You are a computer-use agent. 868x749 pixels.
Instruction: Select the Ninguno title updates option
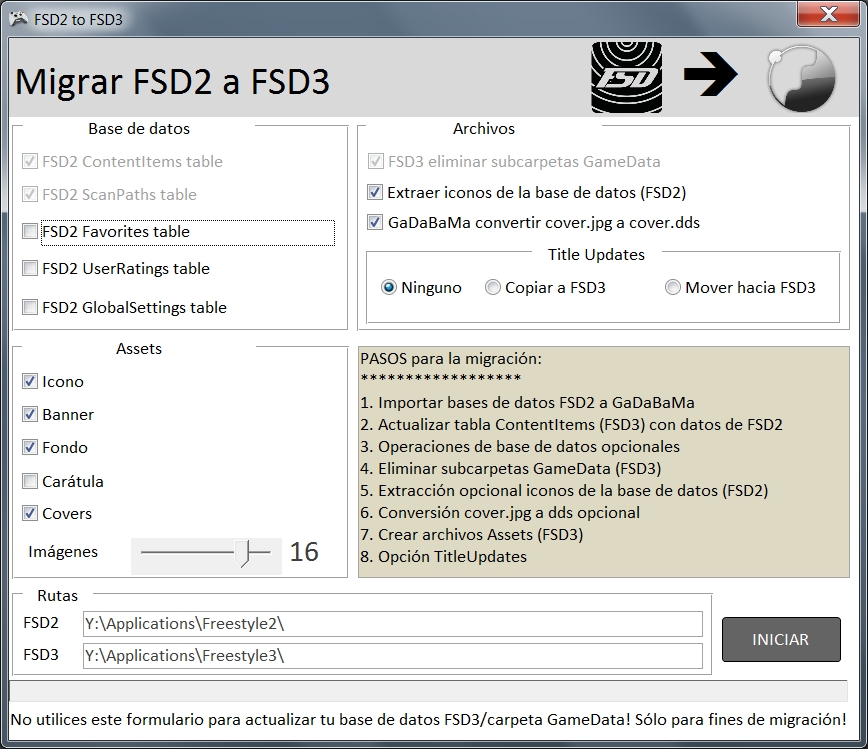click(389, 287)
